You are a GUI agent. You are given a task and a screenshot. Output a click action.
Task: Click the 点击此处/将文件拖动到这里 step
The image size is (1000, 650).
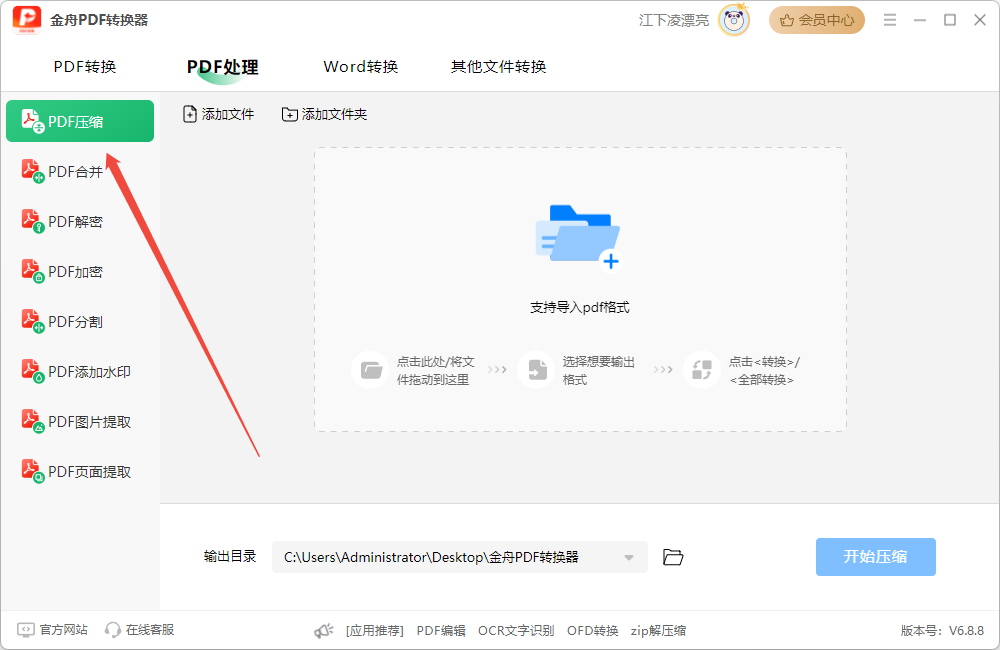[x=414, y=371]
